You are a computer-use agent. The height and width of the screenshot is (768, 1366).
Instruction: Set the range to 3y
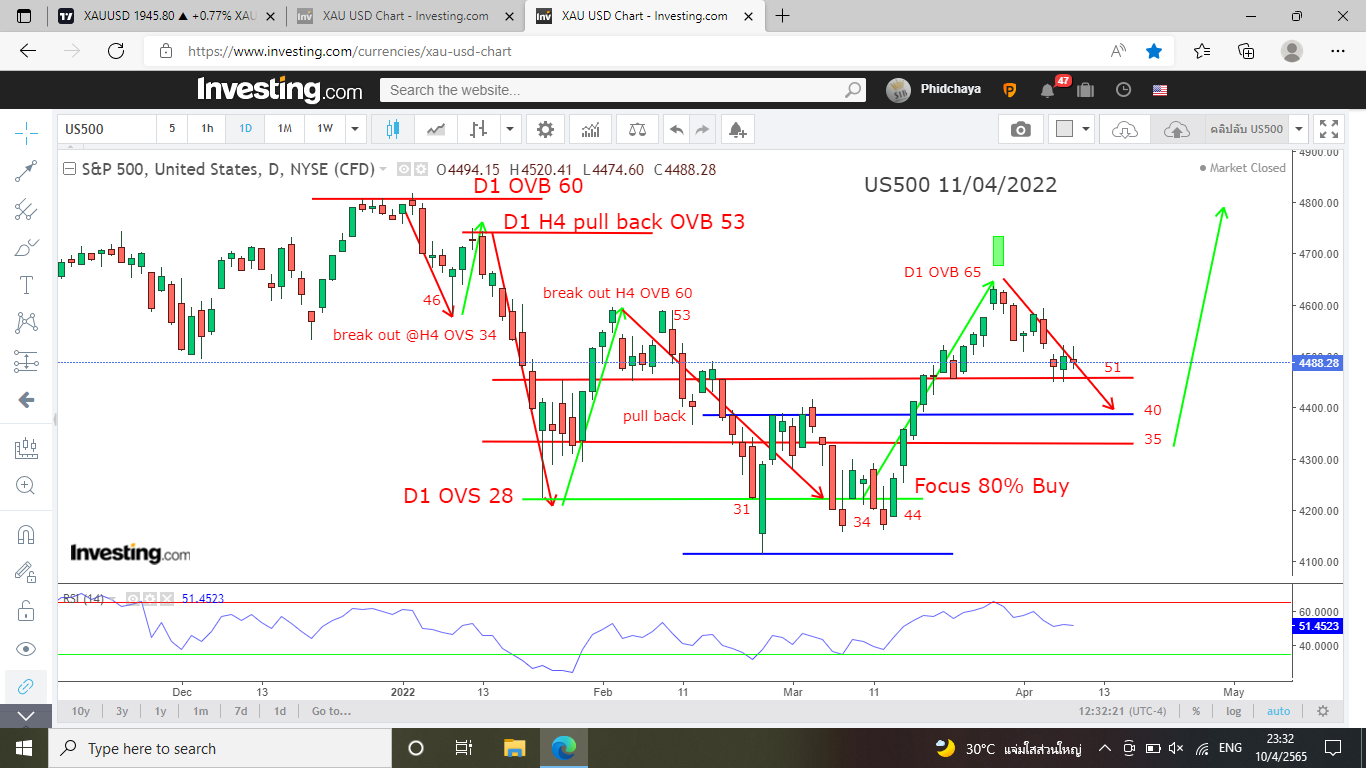122,711
